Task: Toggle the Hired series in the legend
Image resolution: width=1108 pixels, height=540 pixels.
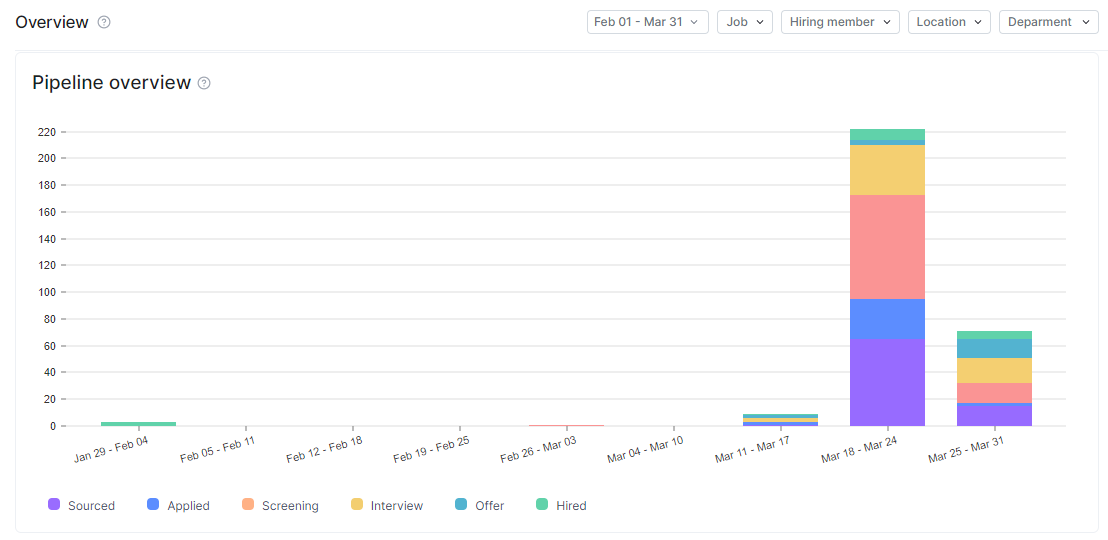Action: click(x=562, y=505)
